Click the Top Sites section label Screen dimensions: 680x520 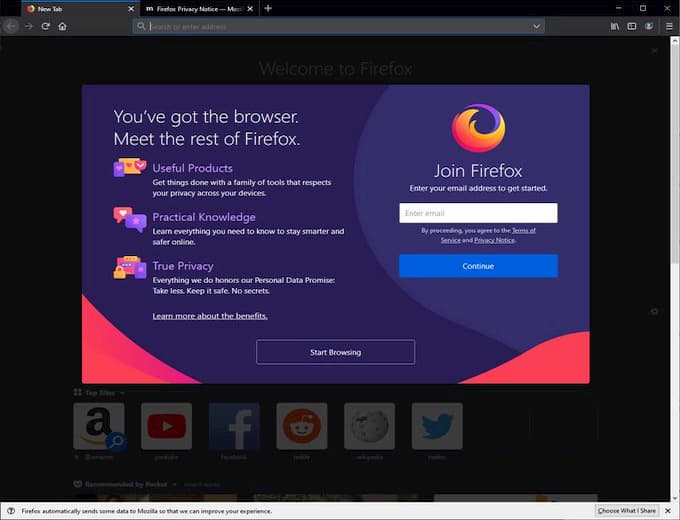(100, 393)
